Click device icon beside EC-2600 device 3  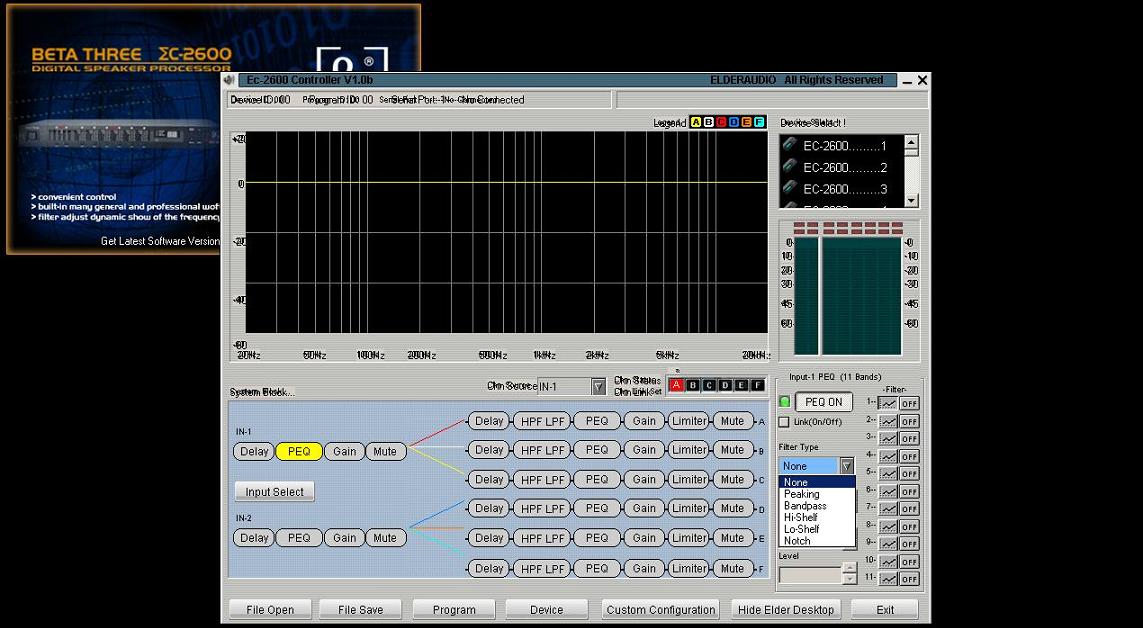pyautogui.click(x=789, y=188)
